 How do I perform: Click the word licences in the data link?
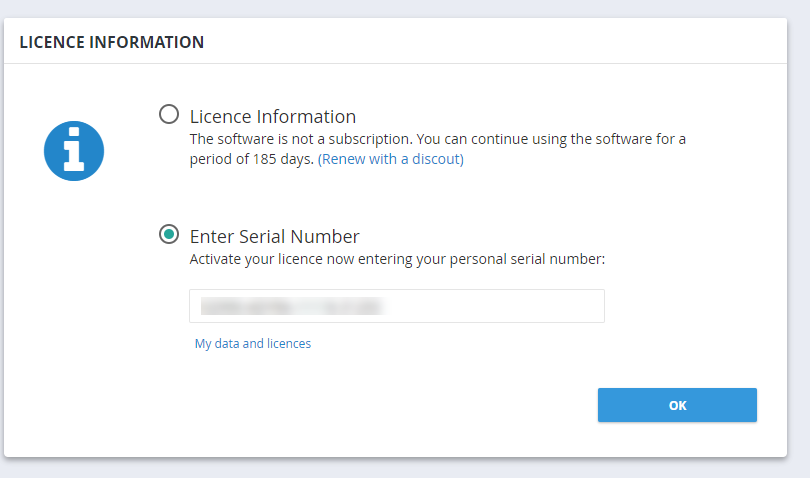tap(289, 344)
